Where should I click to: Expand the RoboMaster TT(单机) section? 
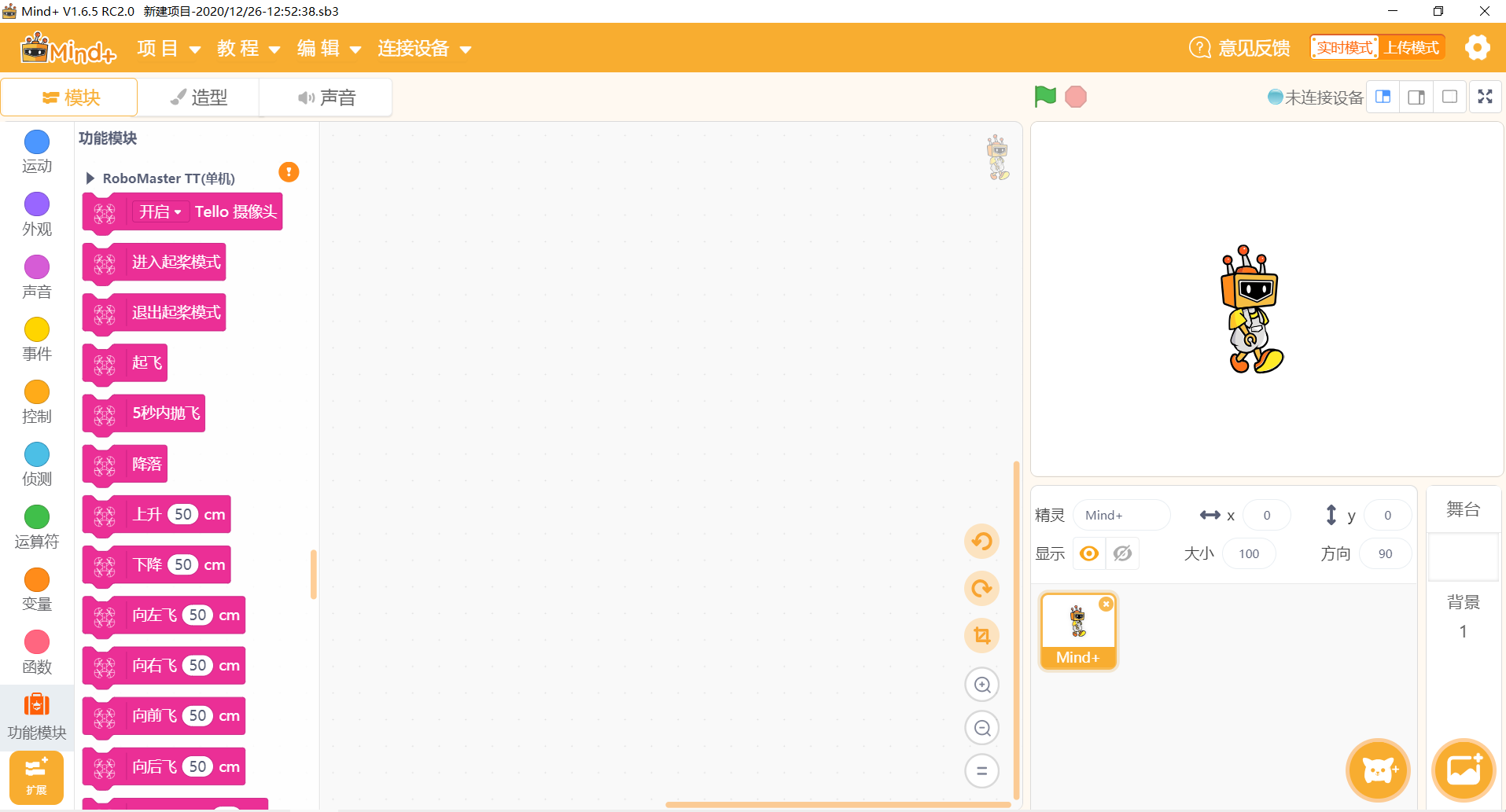[x=90, y=178]
